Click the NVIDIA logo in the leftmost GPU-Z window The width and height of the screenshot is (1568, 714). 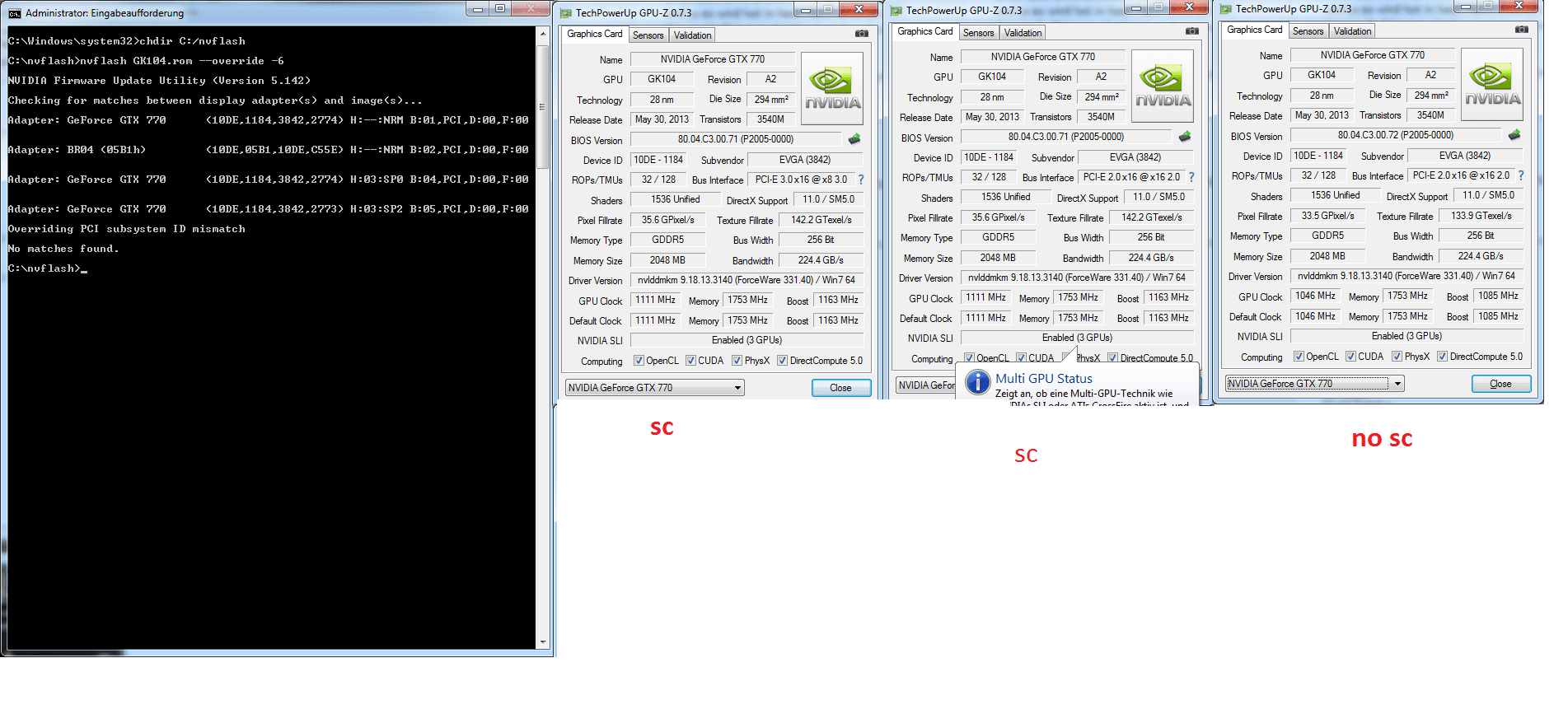pos(832,89)
